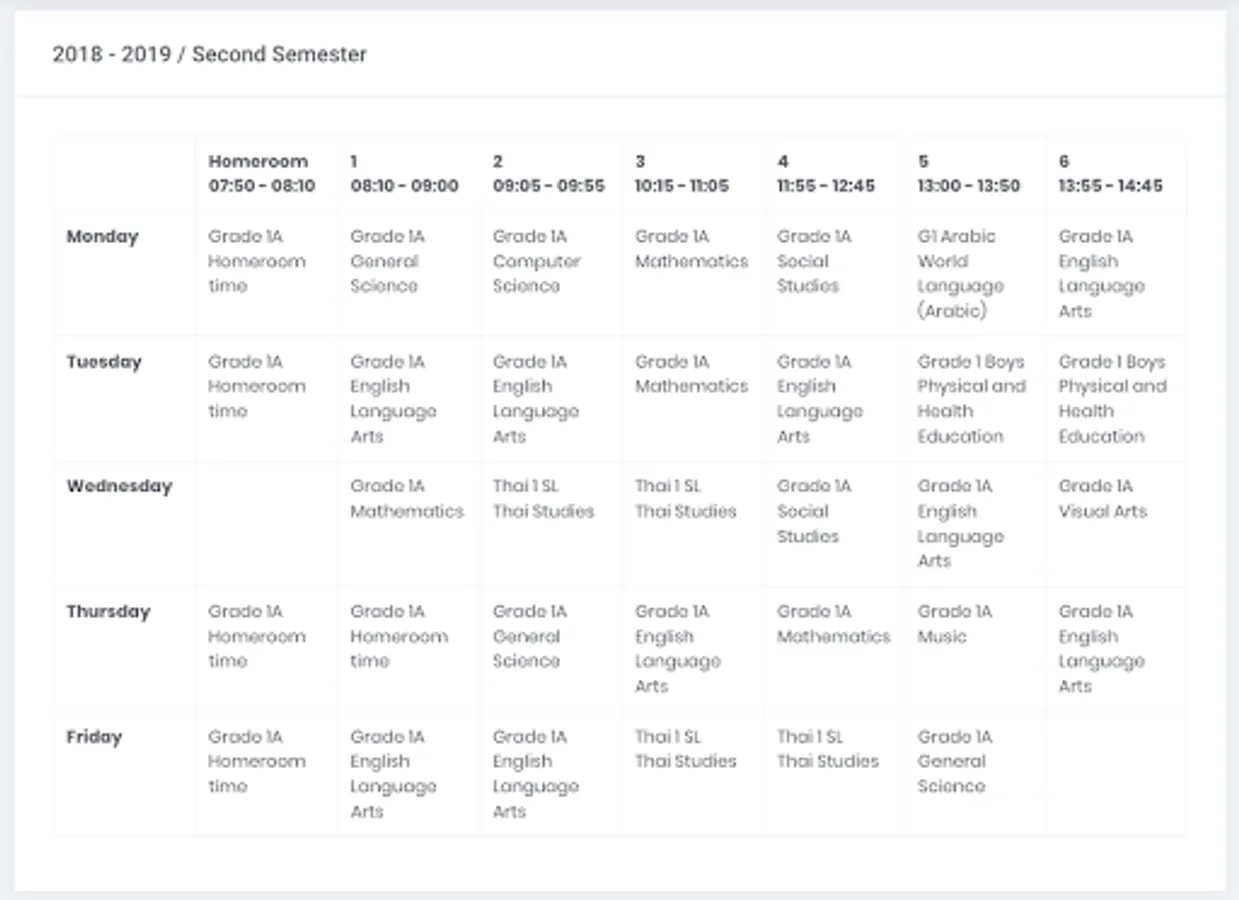Image resolution: width=1239 pixels, height=900 pixels.
Task: Open Monday's Computer Science class in period 2
Action: click(536, 262)
